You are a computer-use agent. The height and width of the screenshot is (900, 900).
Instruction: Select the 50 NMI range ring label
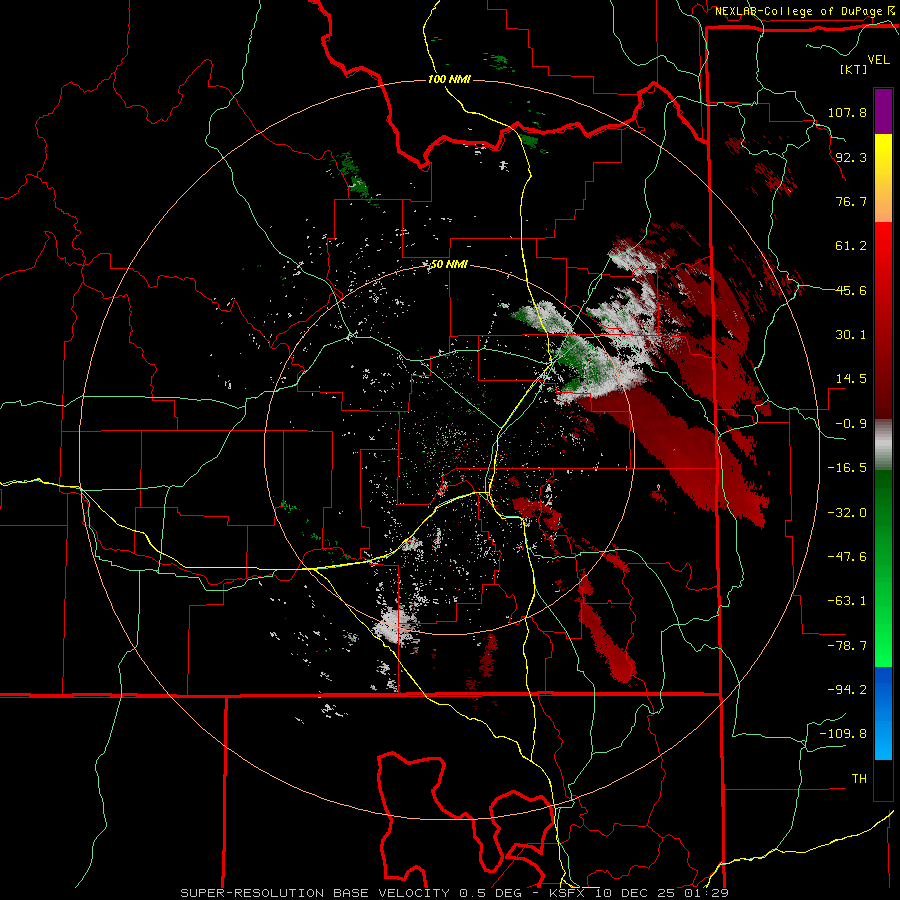(x=449, y=265)
